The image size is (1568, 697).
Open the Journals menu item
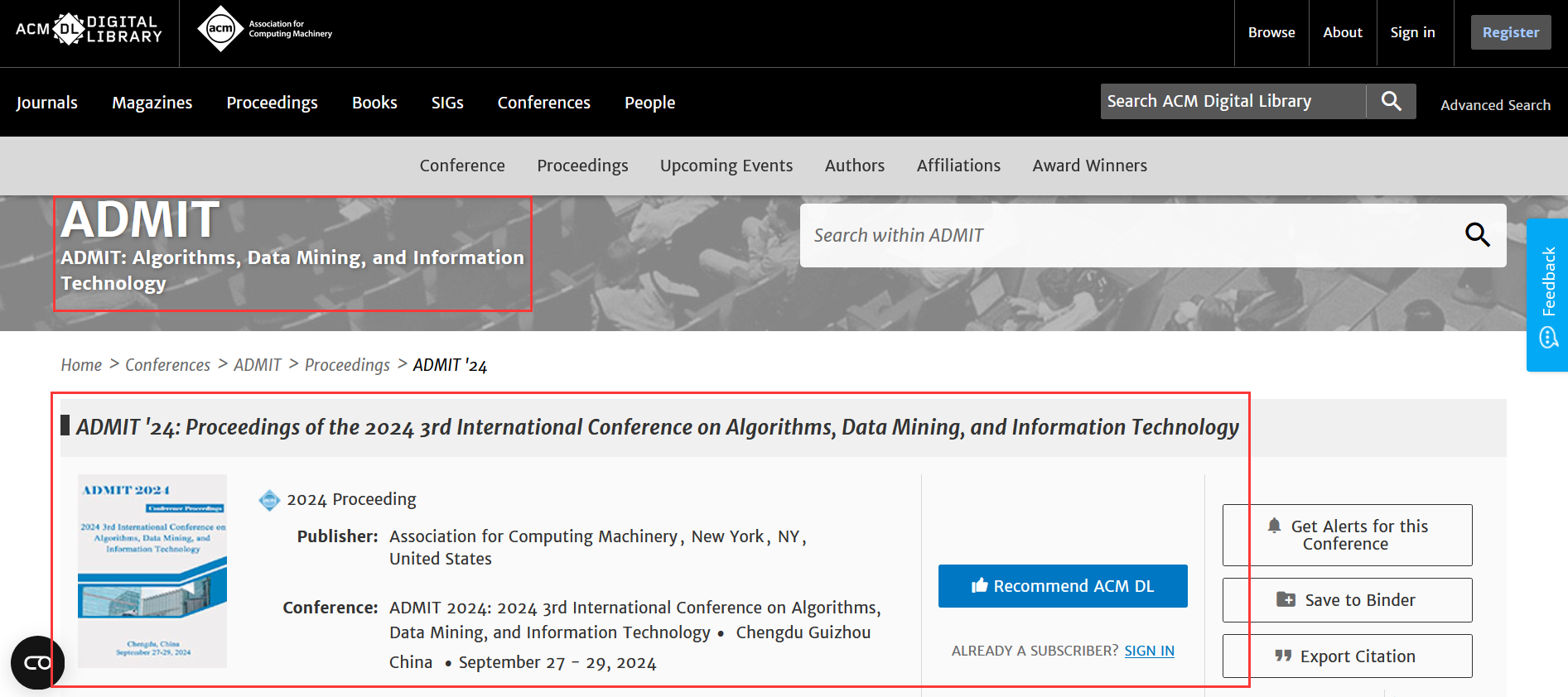(46, 103)
